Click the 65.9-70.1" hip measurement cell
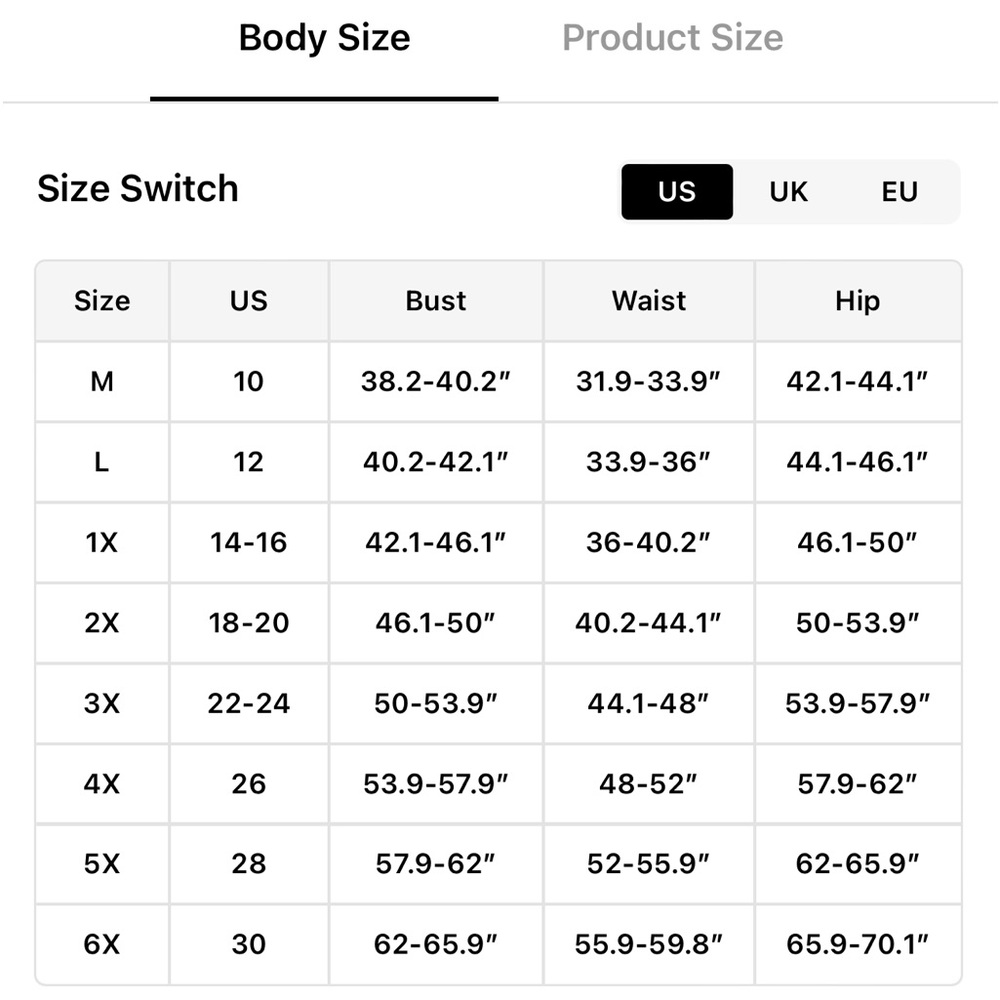 (x=858, y=944)
